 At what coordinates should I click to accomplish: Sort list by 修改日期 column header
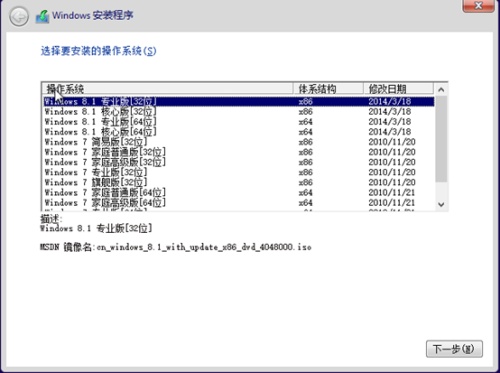tap(398, 89)
